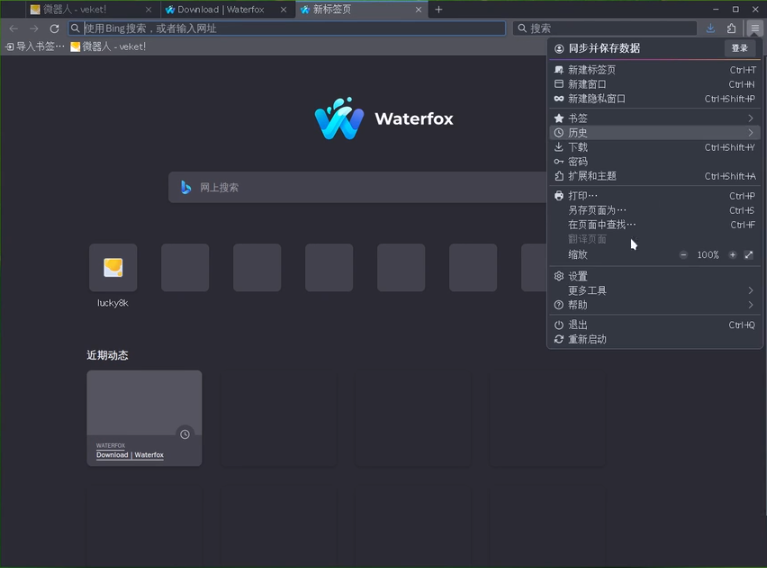
Task: Click the forward navigation arrow
Action: click(34, 28)
